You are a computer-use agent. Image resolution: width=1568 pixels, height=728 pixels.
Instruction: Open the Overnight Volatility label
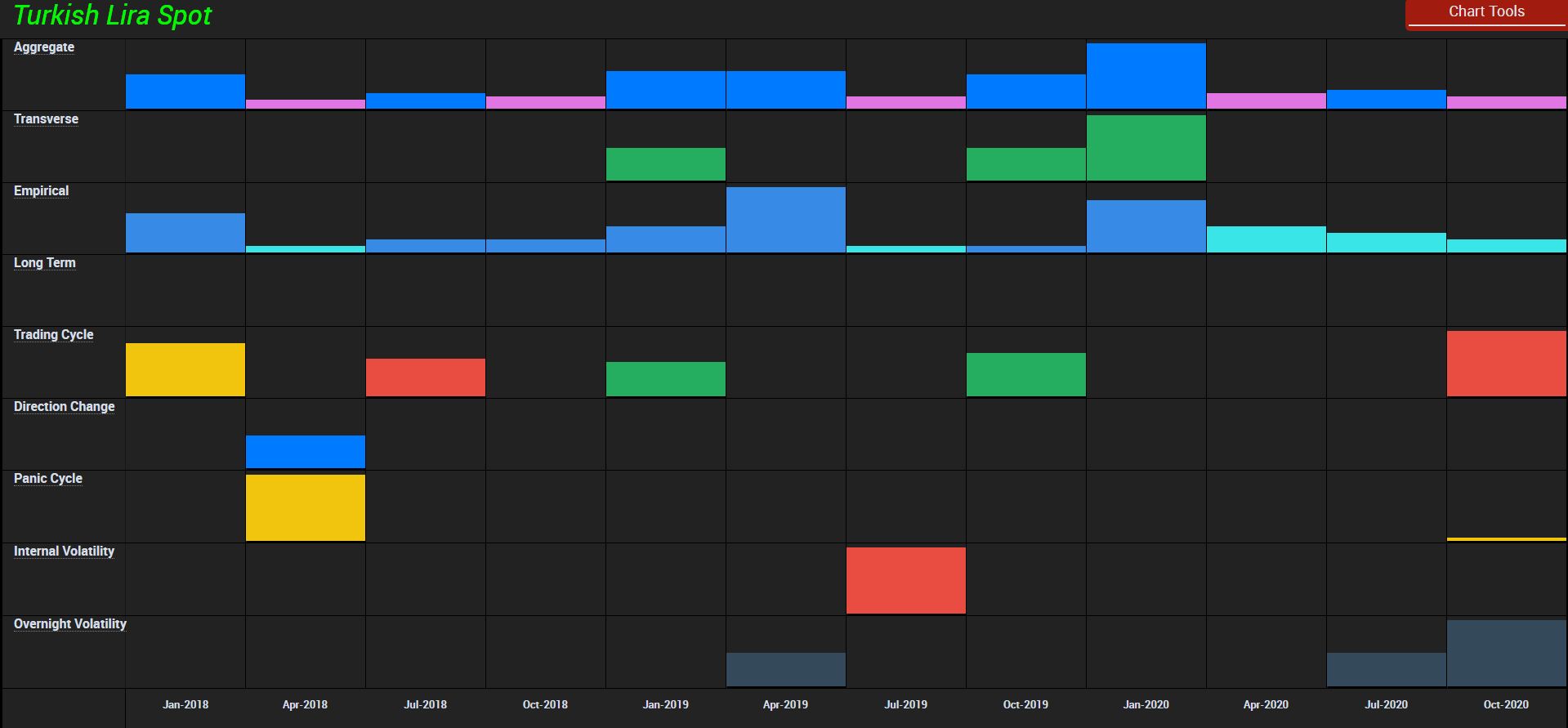(69, 624)
